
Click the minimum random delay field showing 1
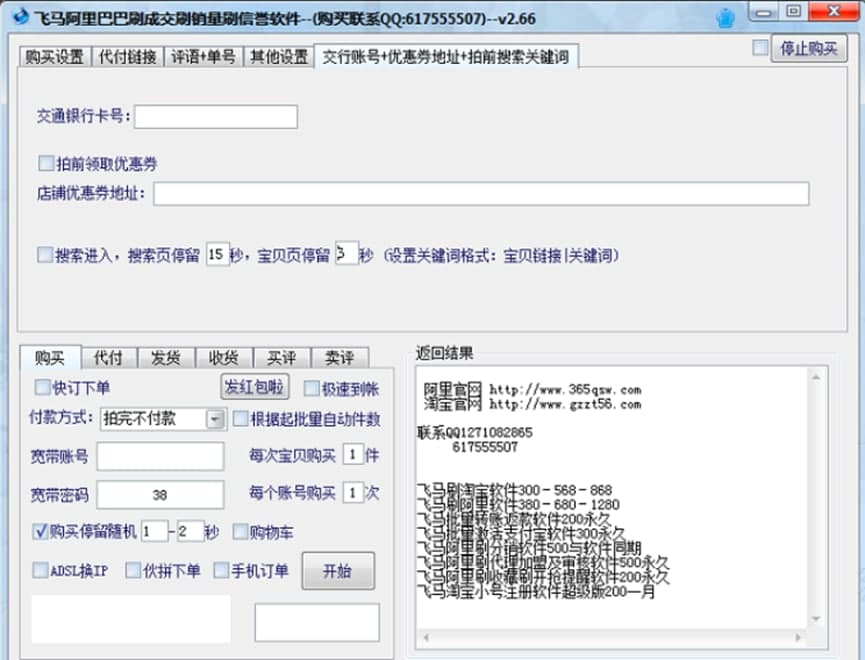pyautogui.click(x=154, y=531)
